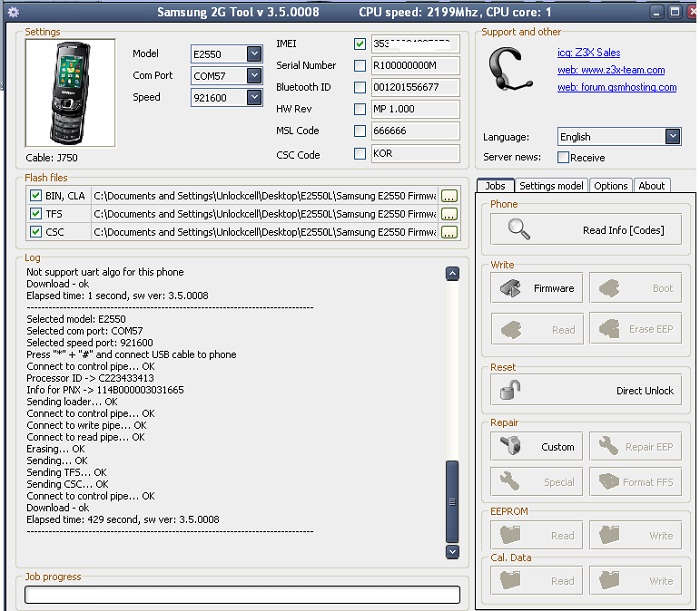The height and width of the screenshot is (611, 700).
Task: Enable the Serial Number checkbox
Action: pos(360,66)
